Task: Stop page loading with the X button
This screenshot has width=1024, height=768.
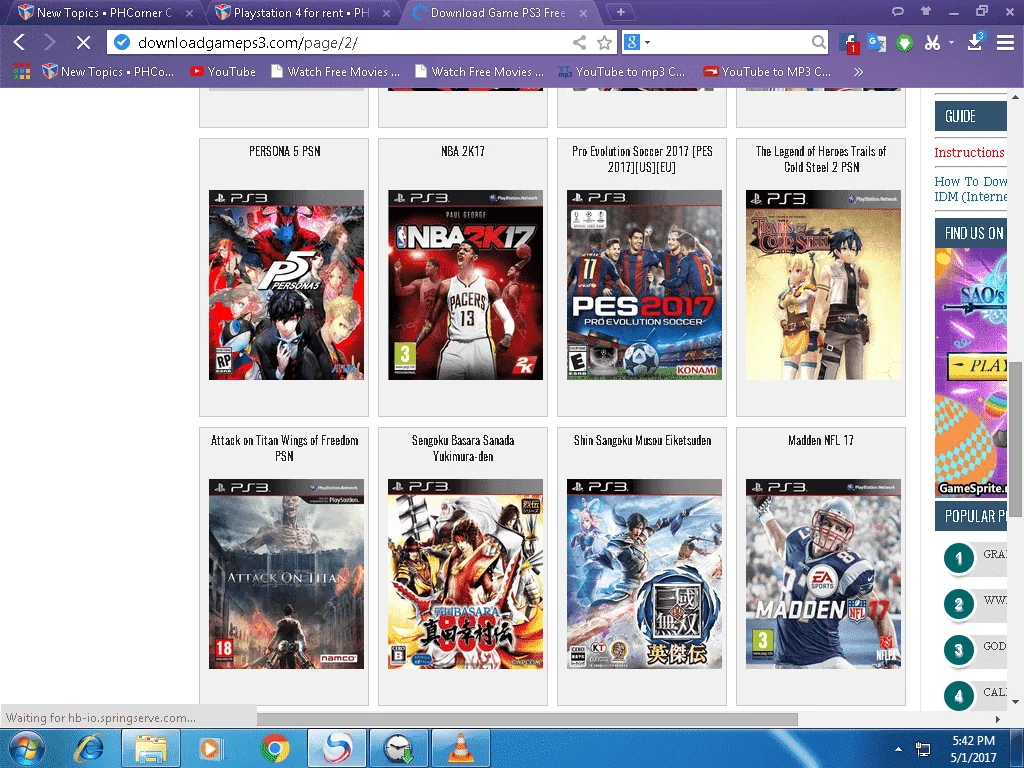Action: coord(83,43)
